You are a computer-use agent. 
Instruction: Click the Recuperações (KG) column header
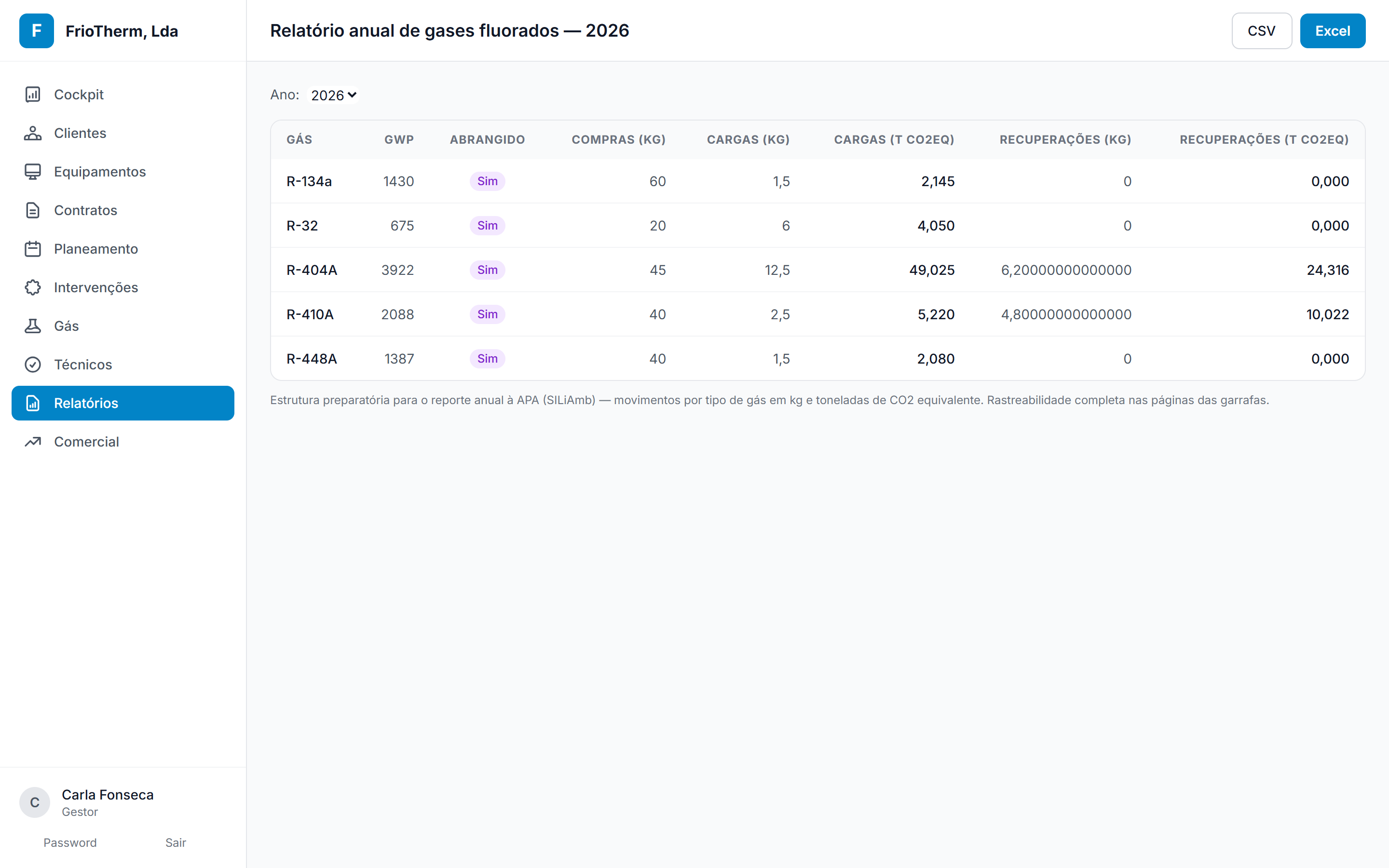click(x=1065, y=139)
